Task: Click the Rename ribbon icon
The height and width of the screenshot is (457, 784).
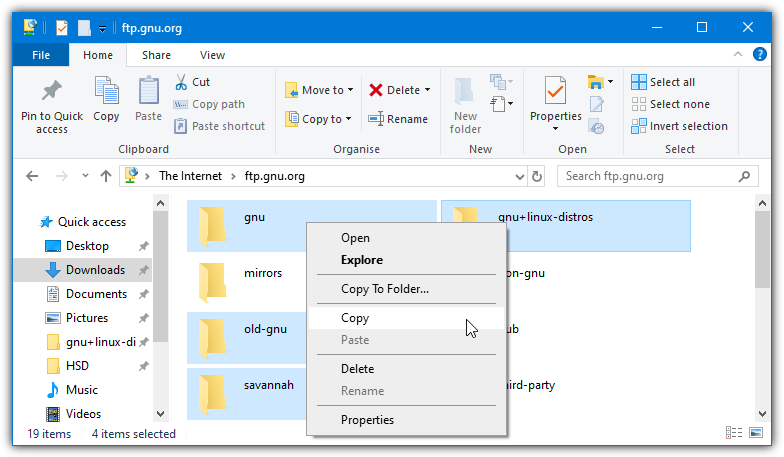Action: tap(376, 119)
